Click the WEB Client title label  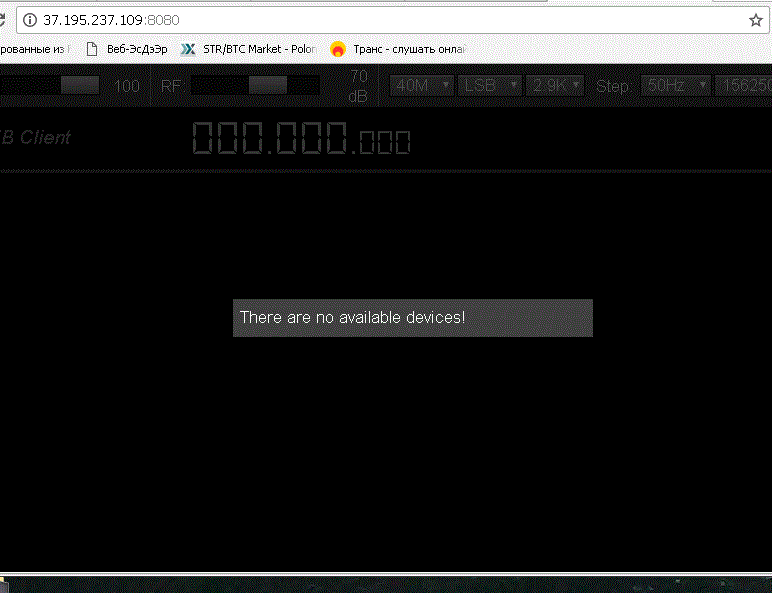(35, 138)
